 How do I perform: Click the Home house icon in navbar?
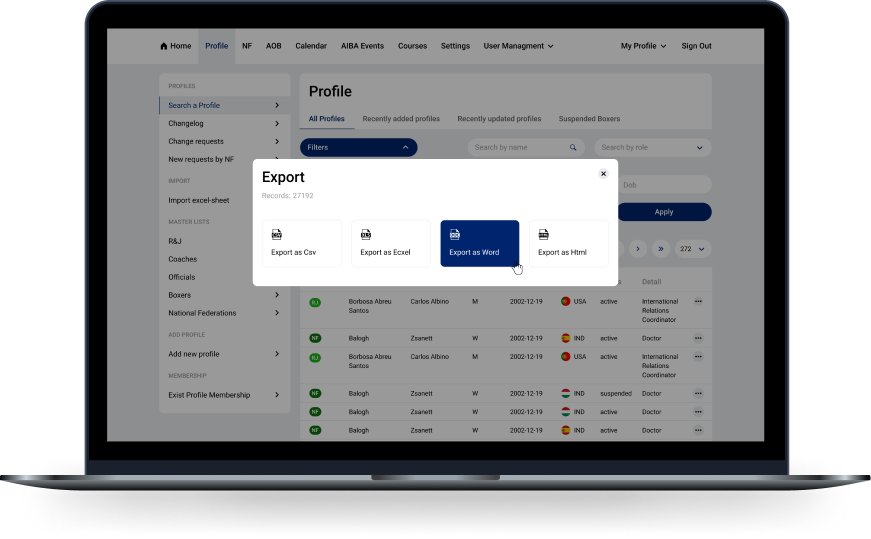click(x=164, y=46)
